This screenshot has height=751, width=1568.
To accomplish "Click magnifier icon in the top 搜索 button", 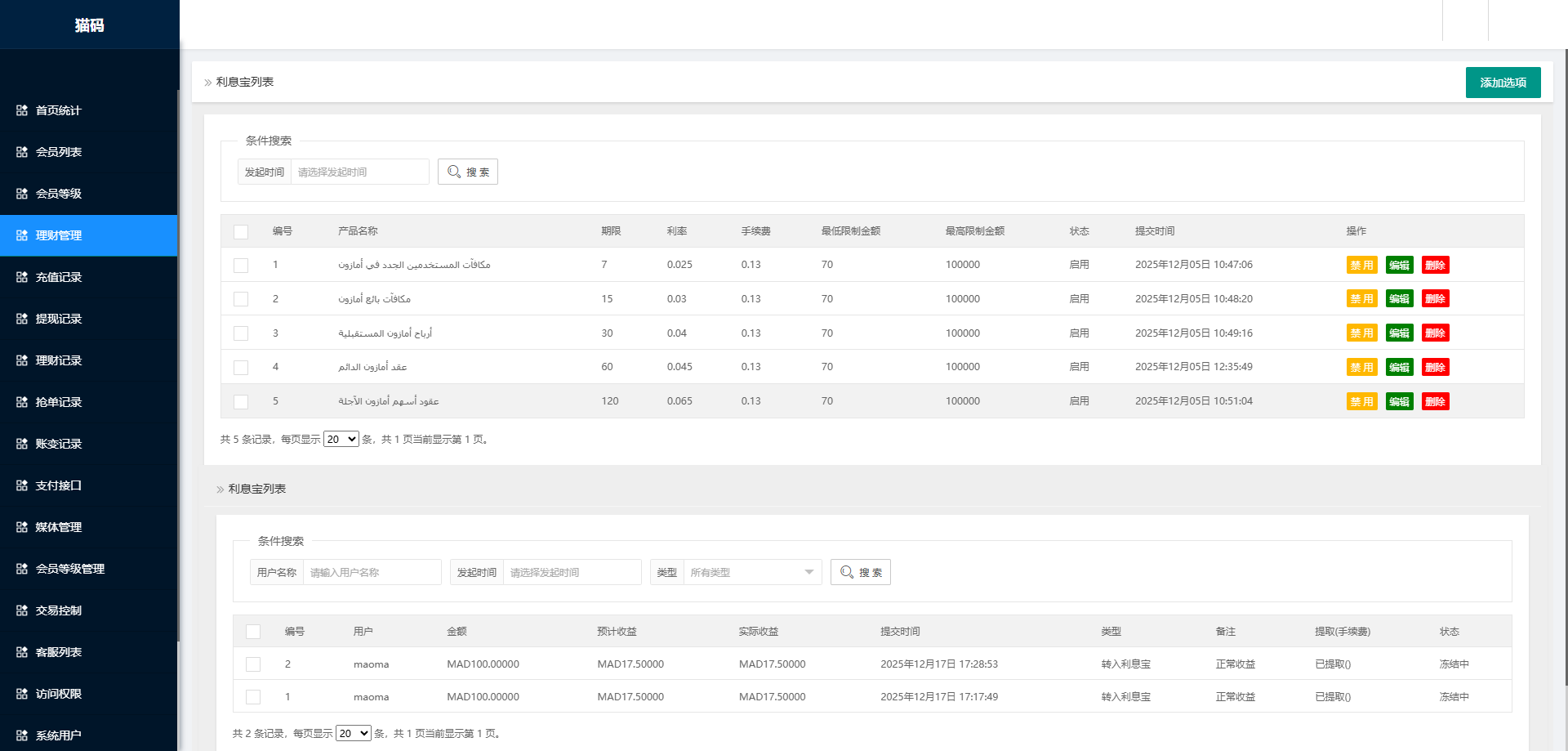I will 454,172.
